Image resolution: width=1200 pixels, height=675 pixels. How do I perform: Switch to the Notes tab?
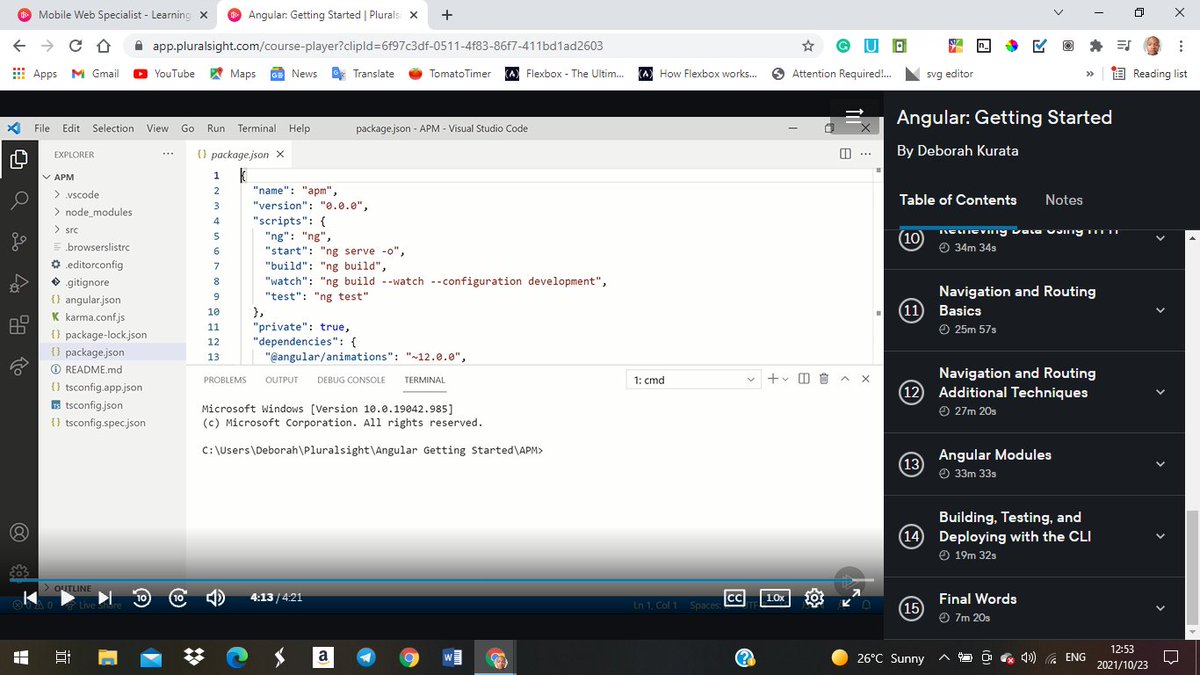(1064, 200)
